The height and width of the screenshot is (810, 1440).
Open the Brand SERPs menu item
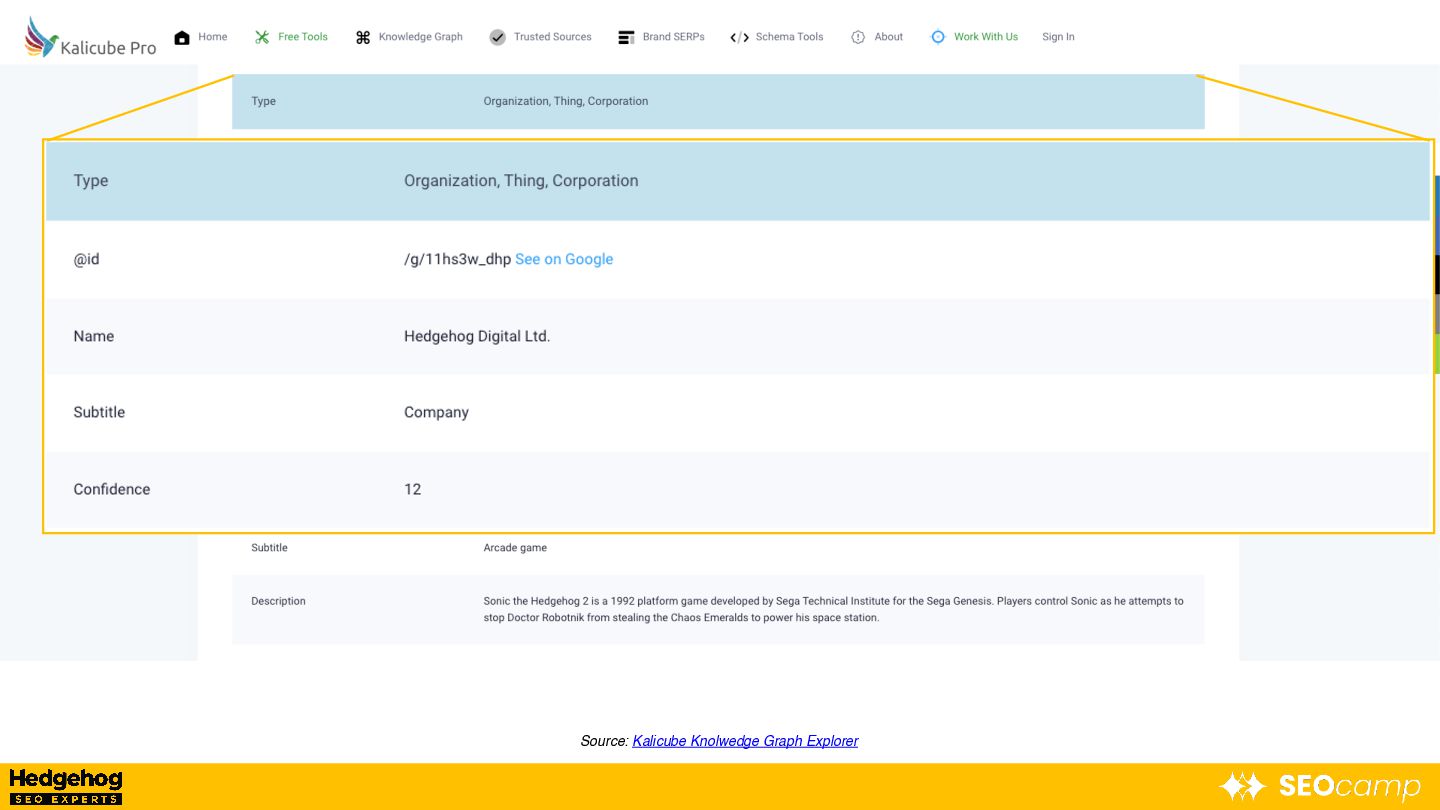(674, 37)
